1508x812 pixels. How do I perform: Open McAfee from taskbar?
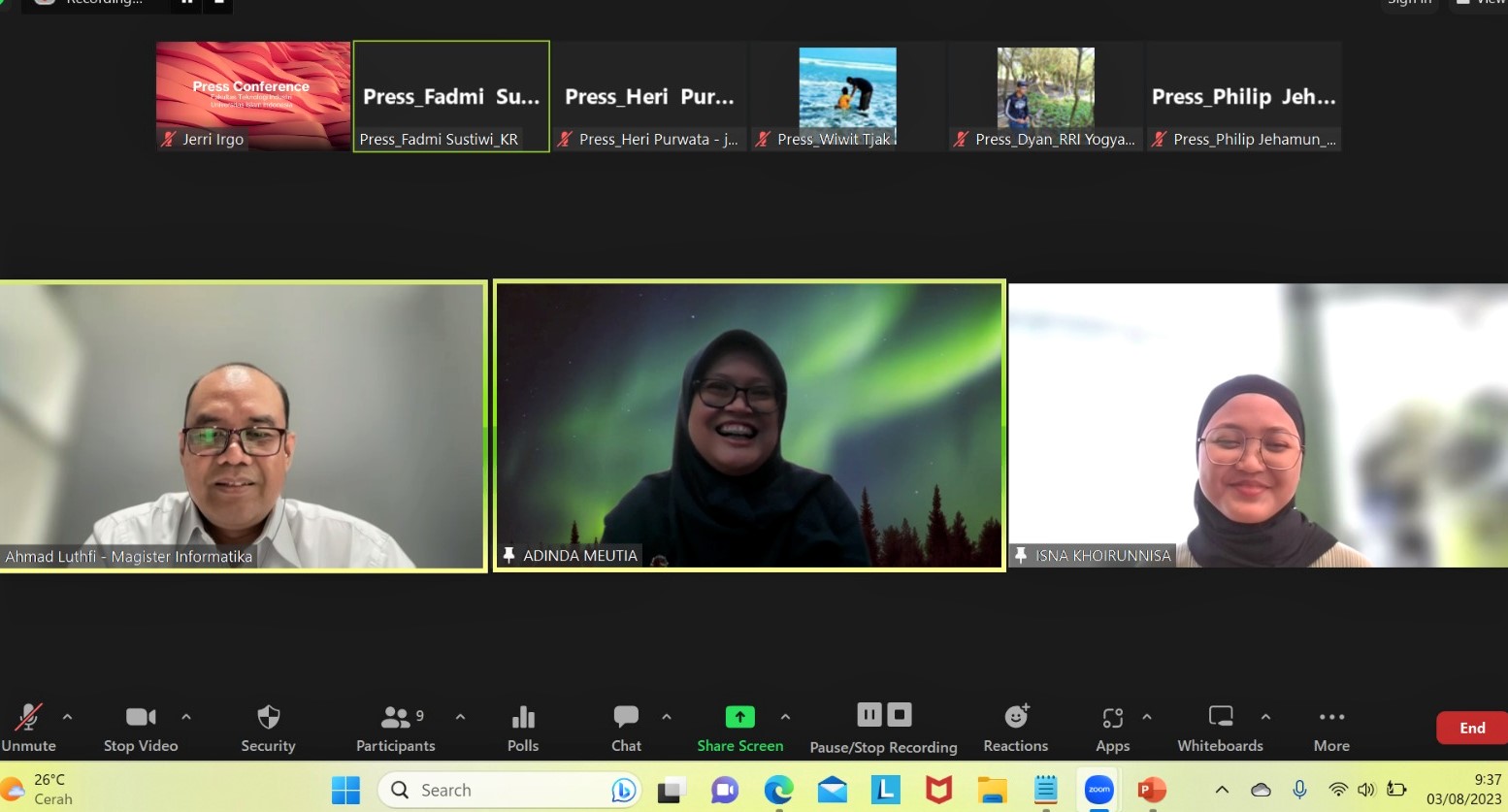[938, 790]
